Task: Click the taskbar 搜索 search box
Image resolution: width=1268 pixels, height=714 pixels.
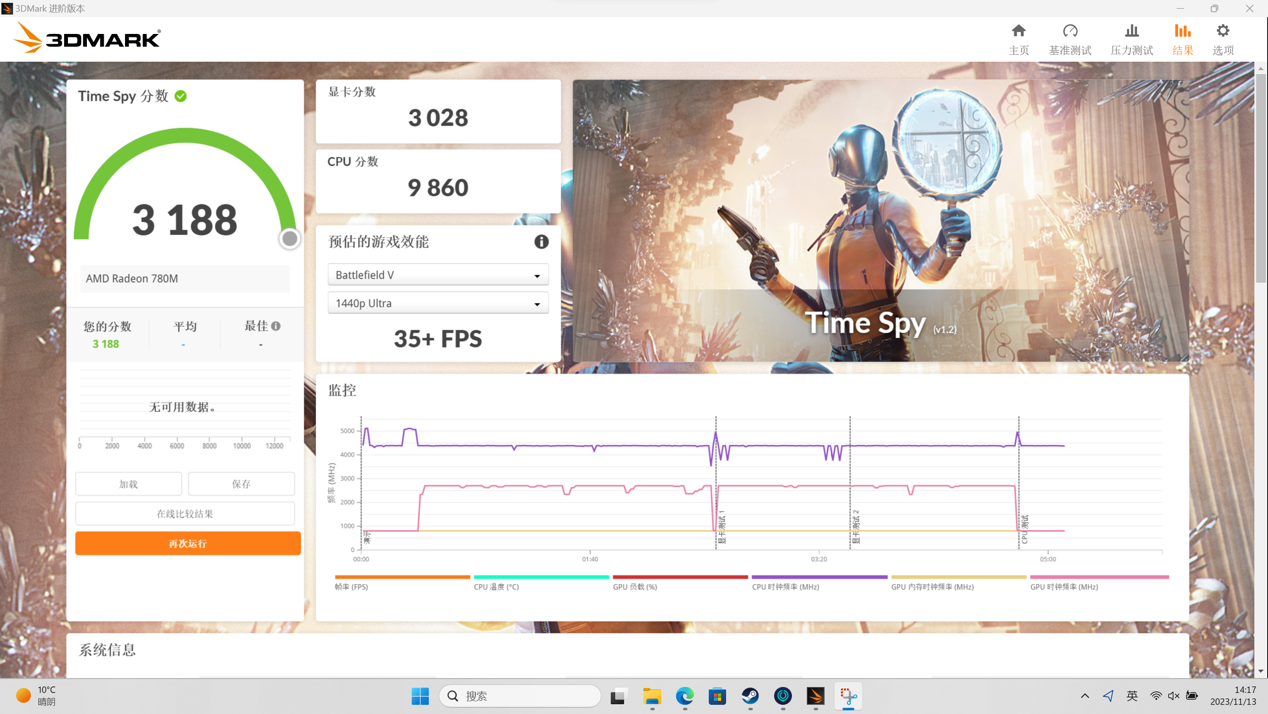Action: click(520, 696)
